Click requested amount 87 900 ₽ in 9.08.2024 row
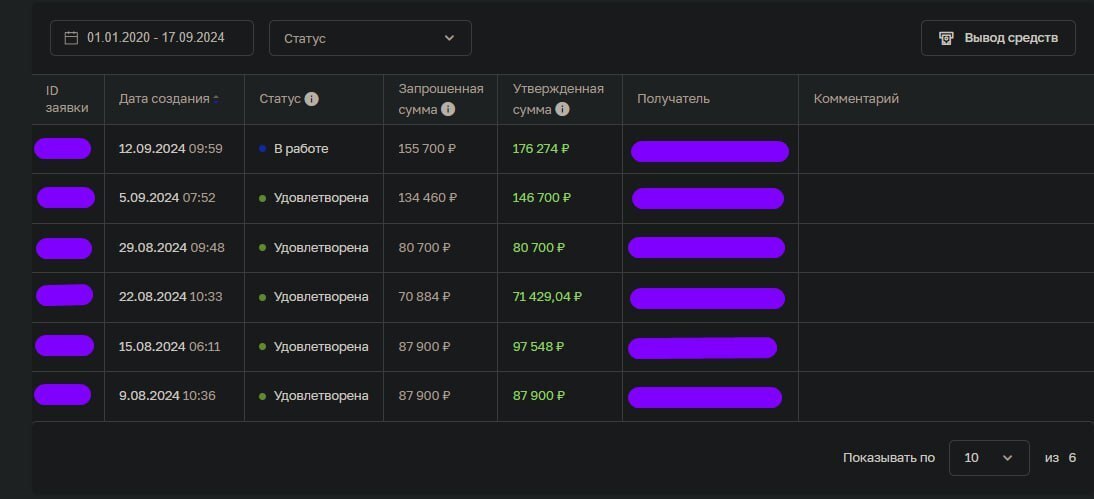Image resolution: width=1094 pixels, height=499 pixels. (424, 396)
